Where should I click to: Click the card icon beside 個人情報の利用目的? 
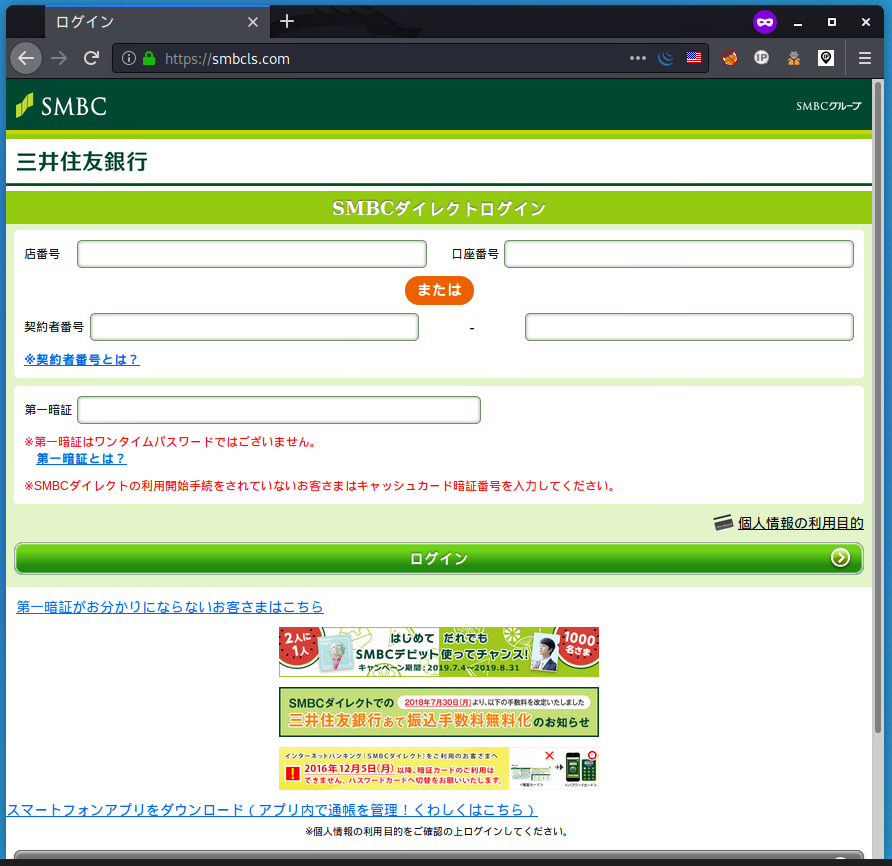(723, 522)
